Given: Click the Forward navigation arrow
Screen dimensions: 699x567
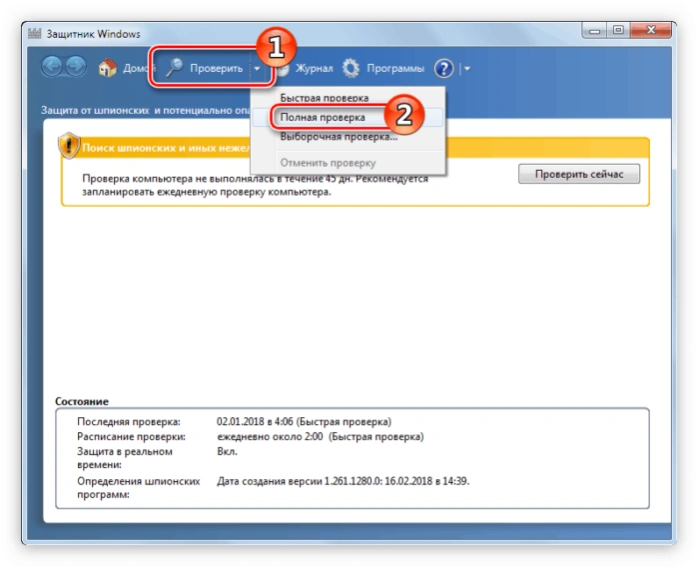Looking at the screenshot, I should (76, 68).
